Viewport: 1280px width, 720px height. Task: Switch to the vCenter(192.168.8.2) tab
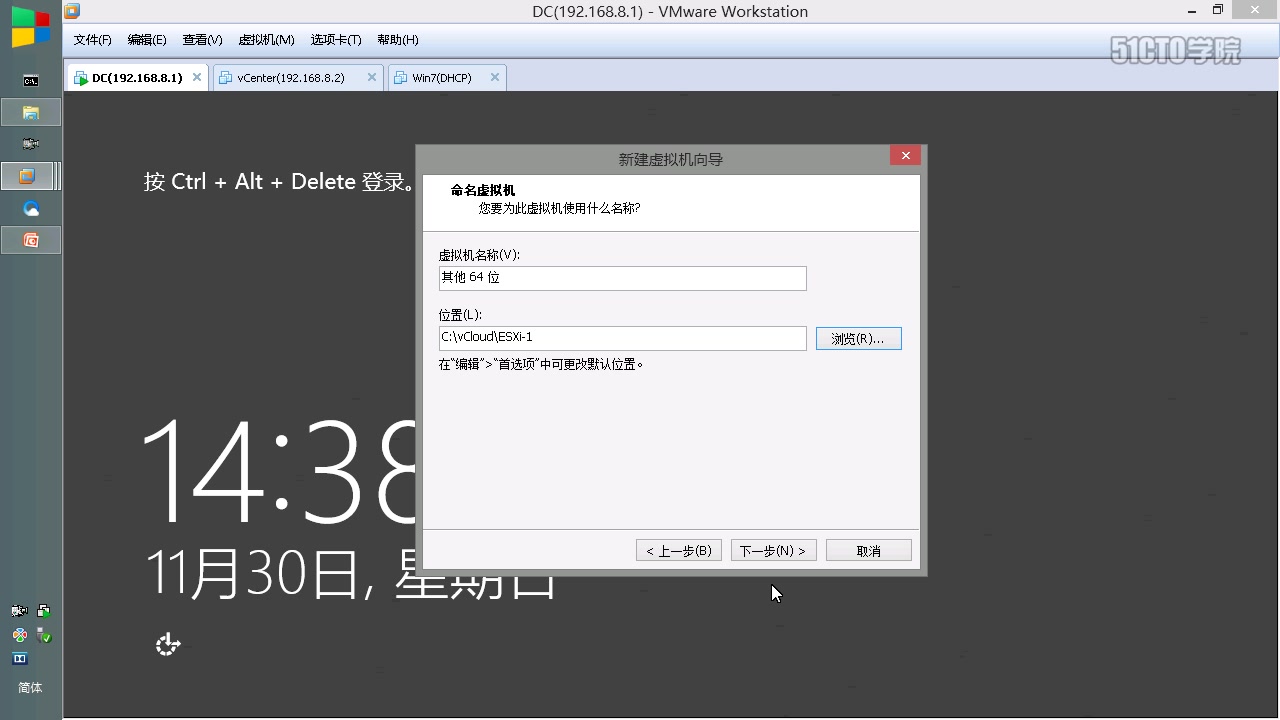297,78
